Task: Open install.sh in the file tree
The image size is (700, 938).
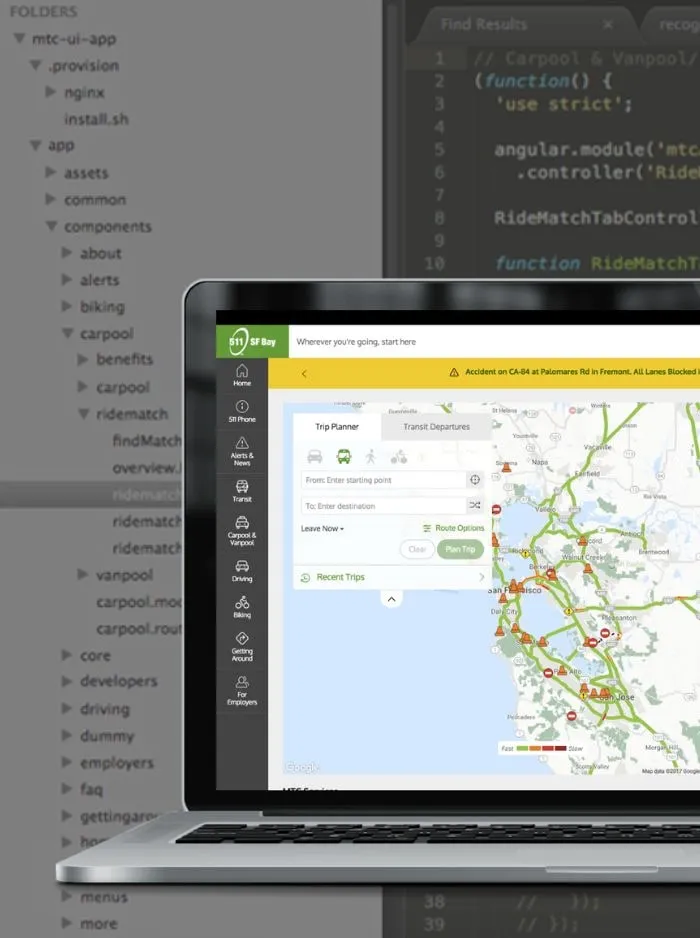Action: (x=96, y=120)
